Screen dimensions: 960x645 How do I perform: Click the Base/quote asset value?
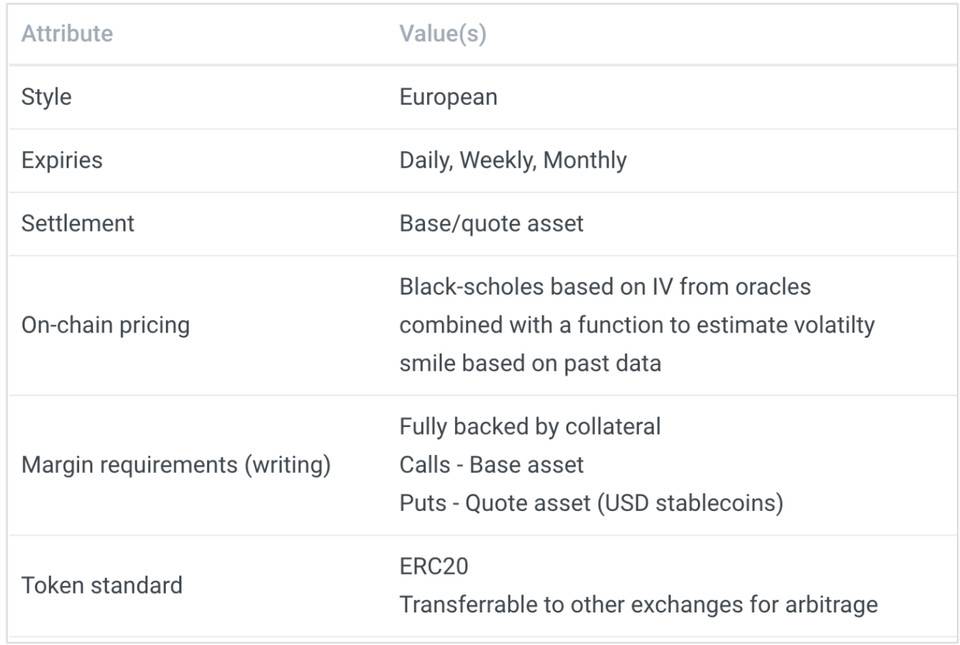491,223
